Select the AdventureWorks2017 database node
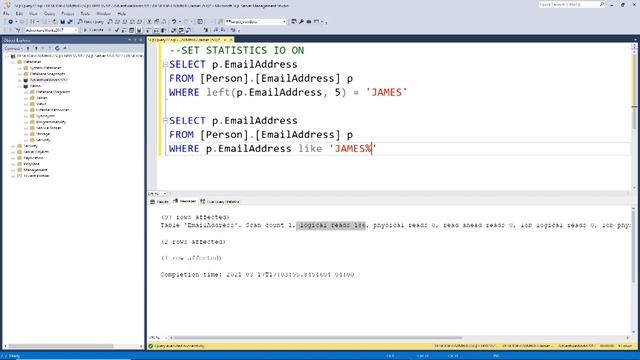 (49, 80)
